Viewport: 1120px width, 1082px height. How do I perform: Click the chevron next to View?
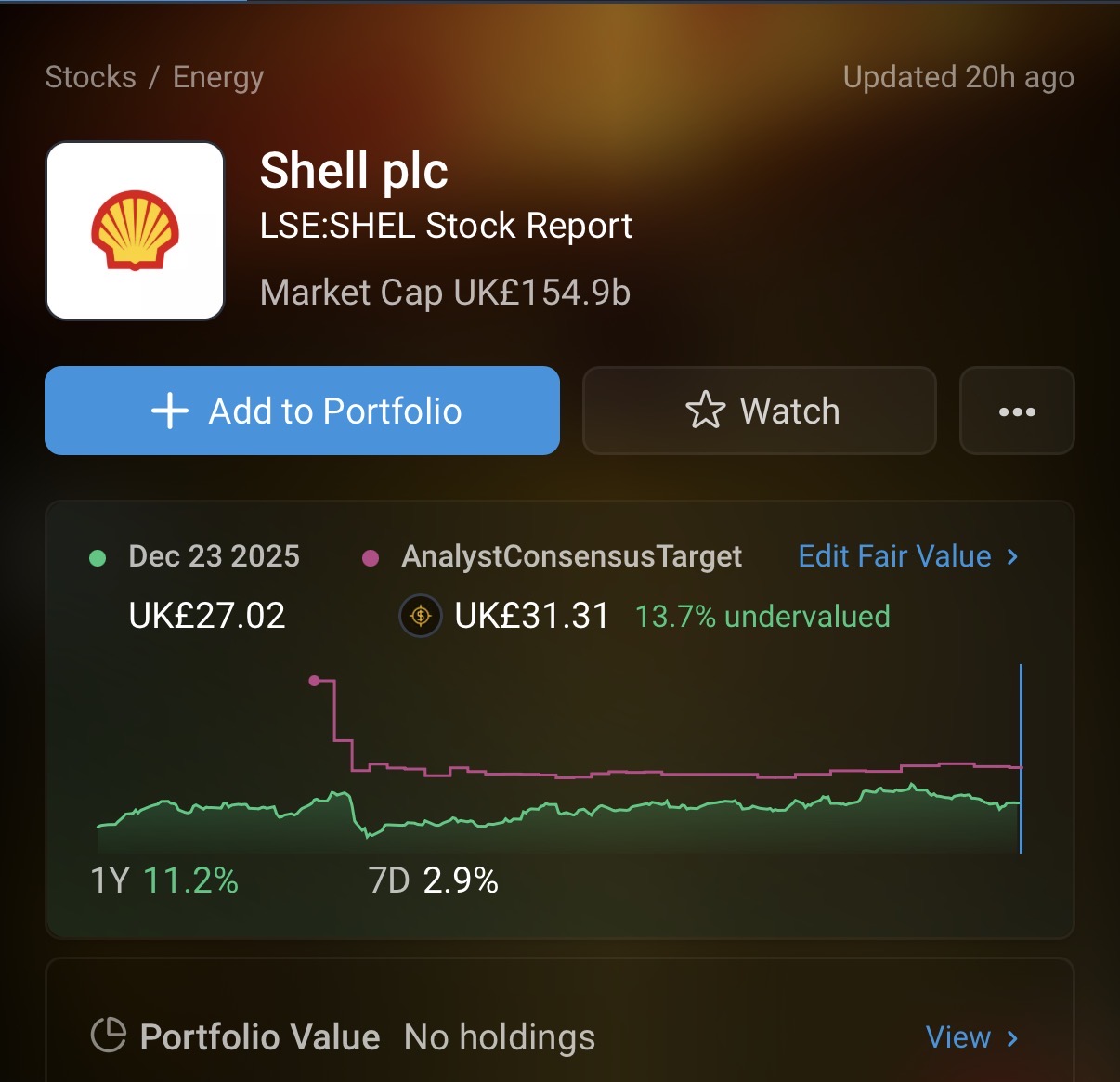click(x=1013, y=1037)
